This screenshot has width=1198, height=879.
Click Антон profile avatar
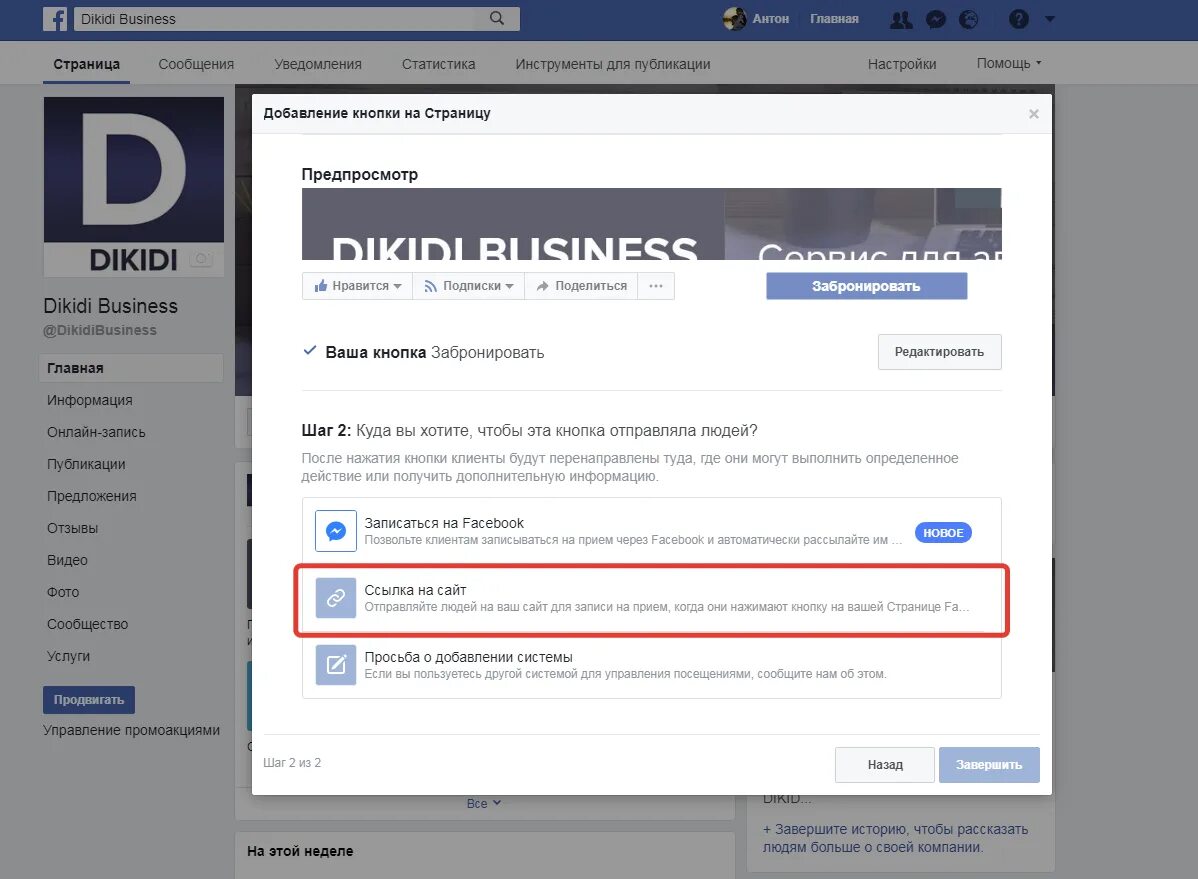pyautogui.click(x=734, y=18)
